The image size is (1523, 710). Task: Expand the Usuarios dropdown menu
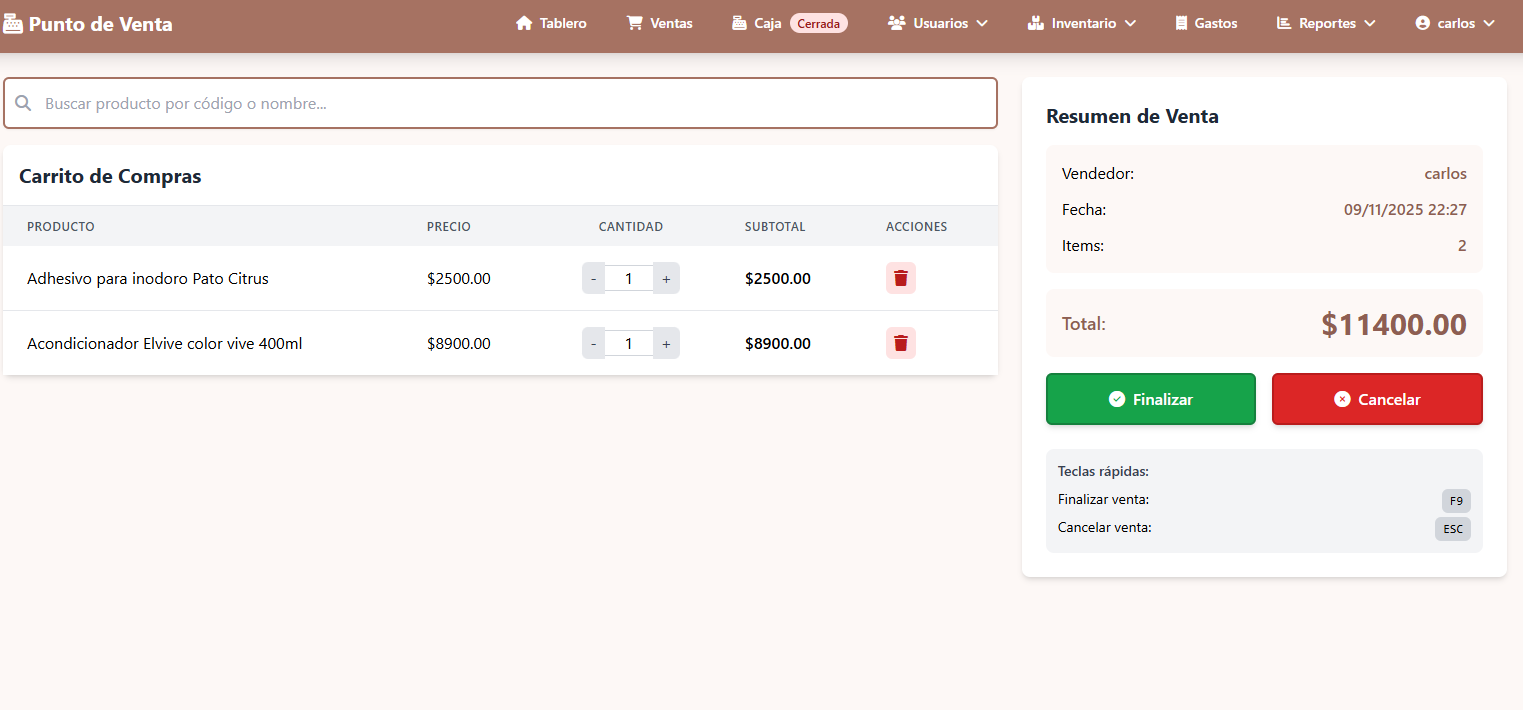coord(938,23)
